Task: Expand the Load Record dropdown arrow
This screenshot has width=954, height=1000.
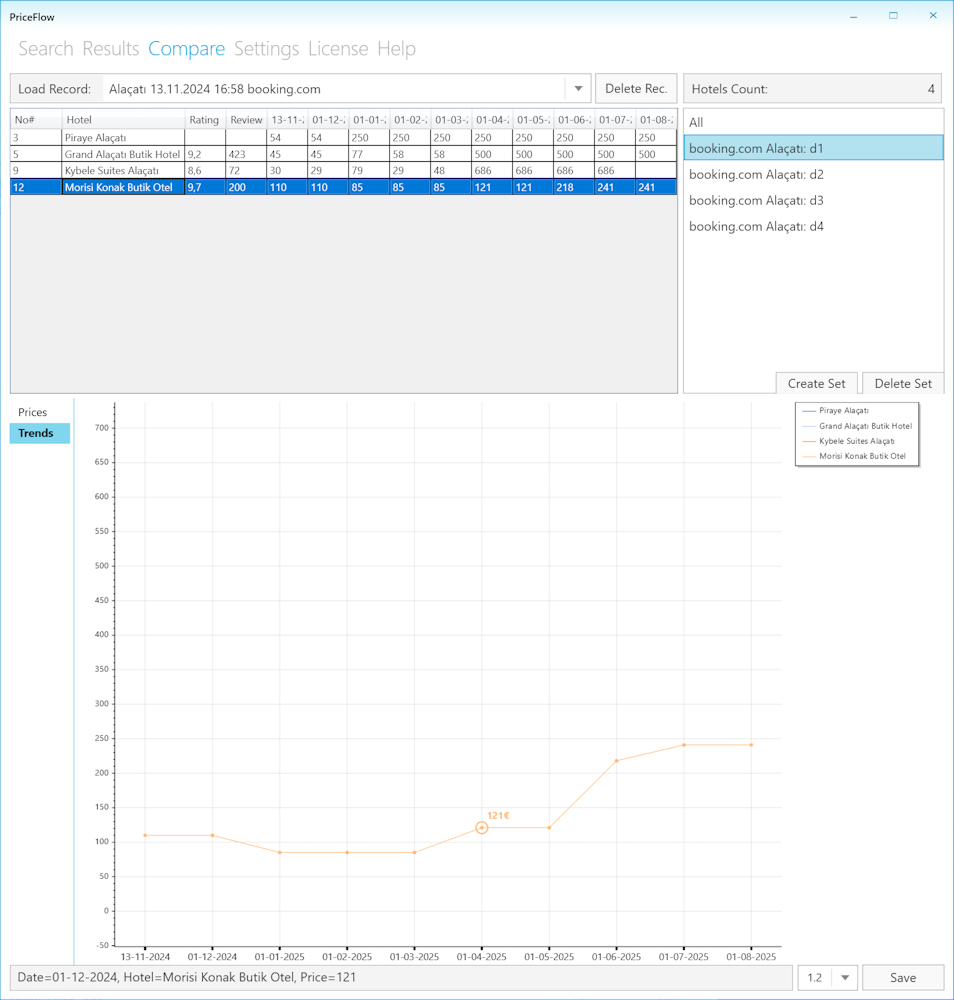Action: pos(578,89)
